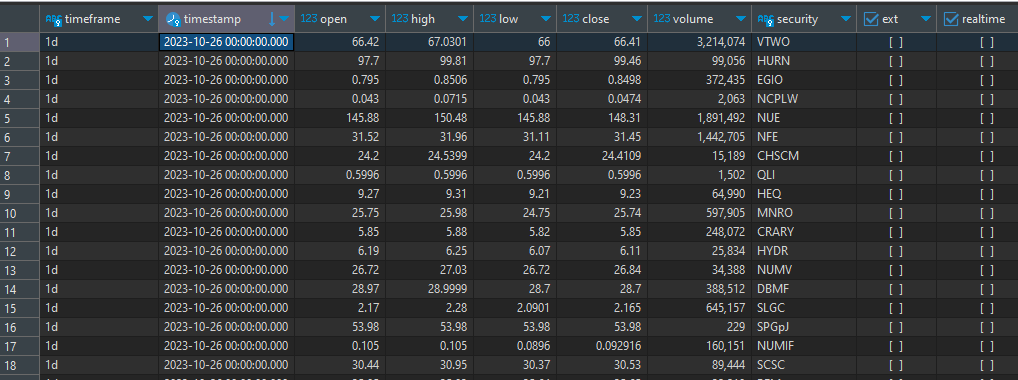Viewport: 1018px width, 380px height.
Task: Click the sort arrow in timestamp header
Action: click(x=271, y=19)
